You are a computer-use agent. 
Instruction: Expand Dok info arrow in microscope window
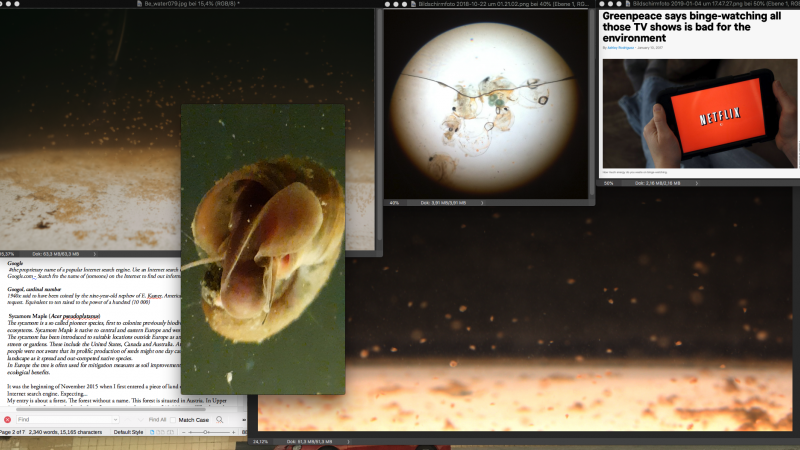pos(484,202)
